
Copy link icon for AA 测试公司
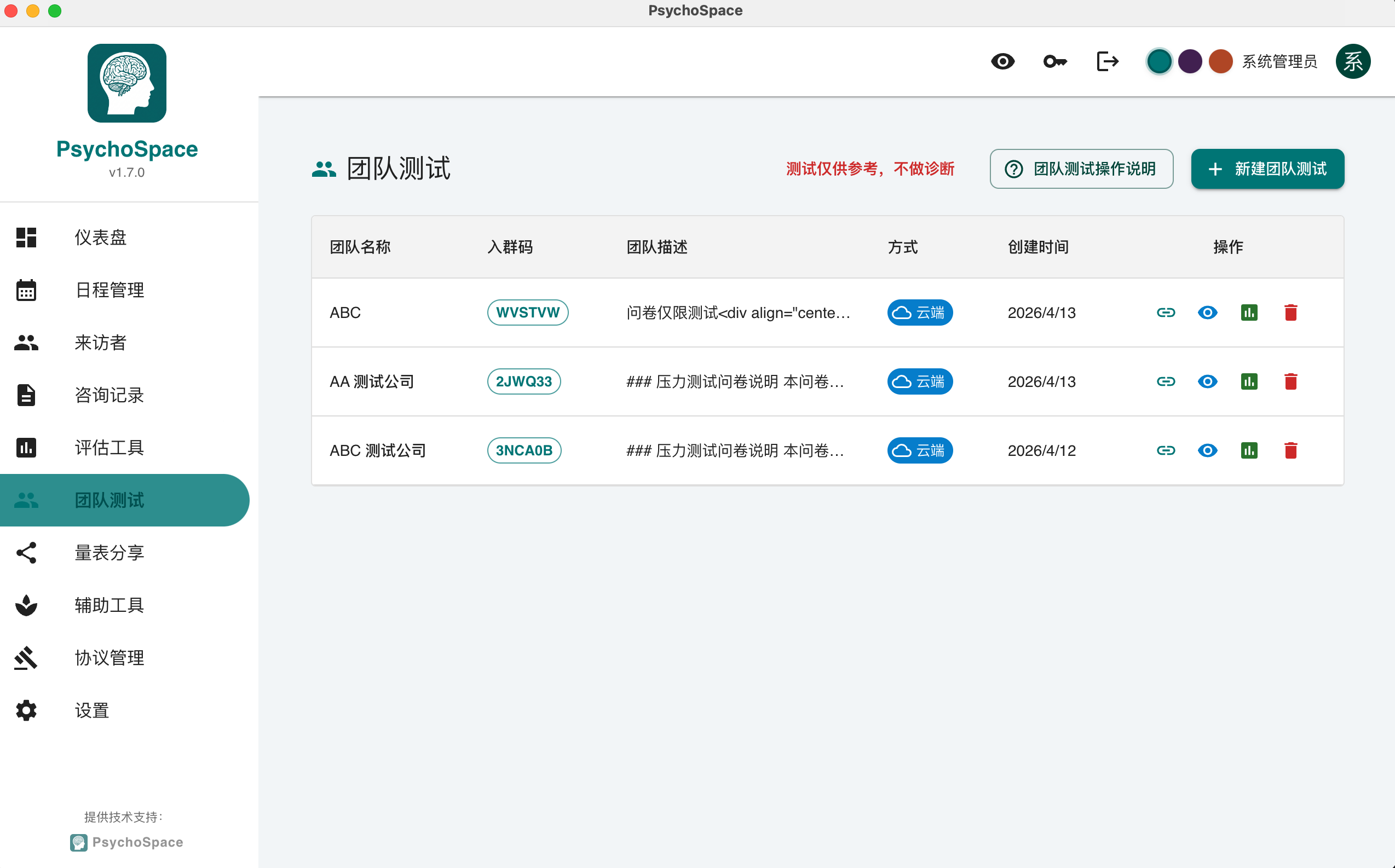click(x=1165, y=381)
